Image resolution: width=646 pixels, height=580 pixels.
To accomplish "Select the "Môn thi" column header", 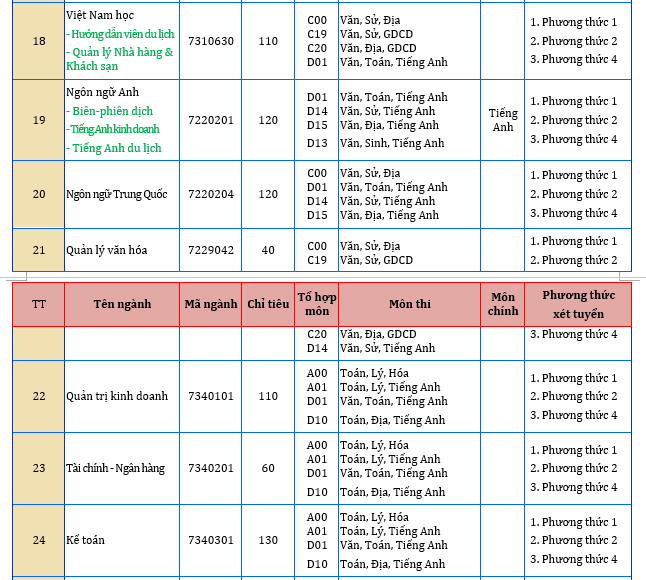I will (410, 304).
